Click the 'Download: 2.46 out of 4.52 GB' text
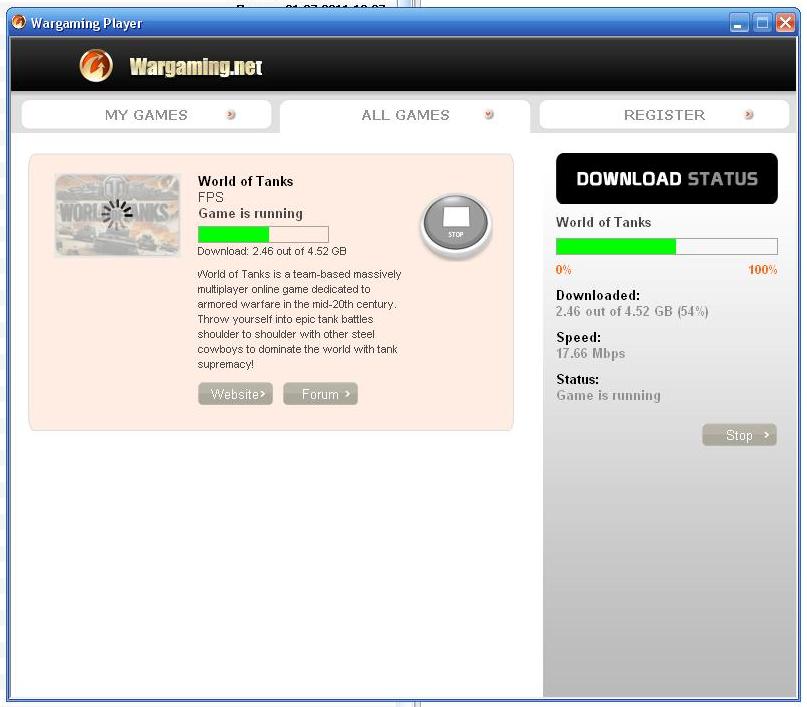The height and width of the screenshot is (707, 807). click(272, 251)
